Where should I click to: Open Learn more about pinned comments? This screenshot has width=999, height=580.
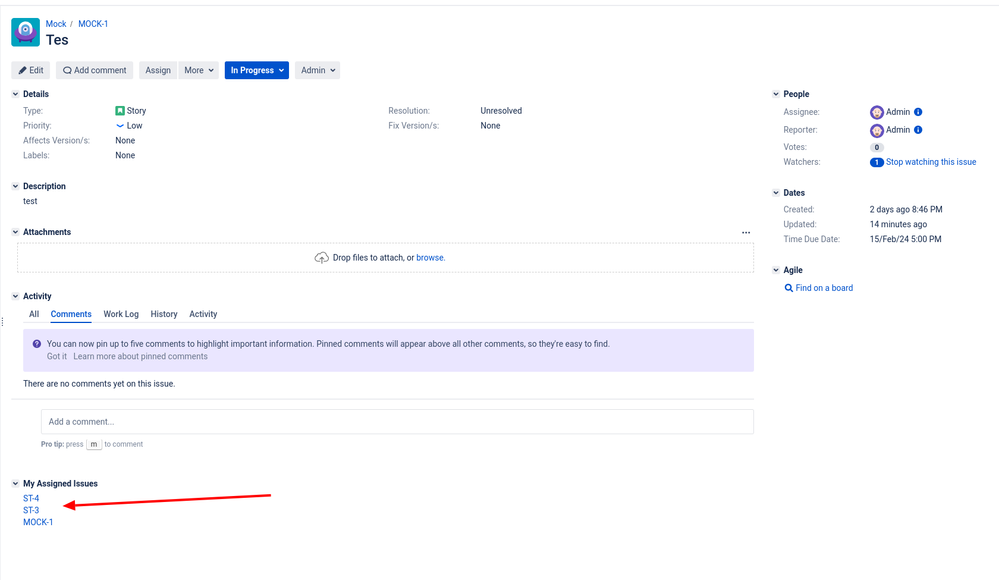(x=140, y=356)
